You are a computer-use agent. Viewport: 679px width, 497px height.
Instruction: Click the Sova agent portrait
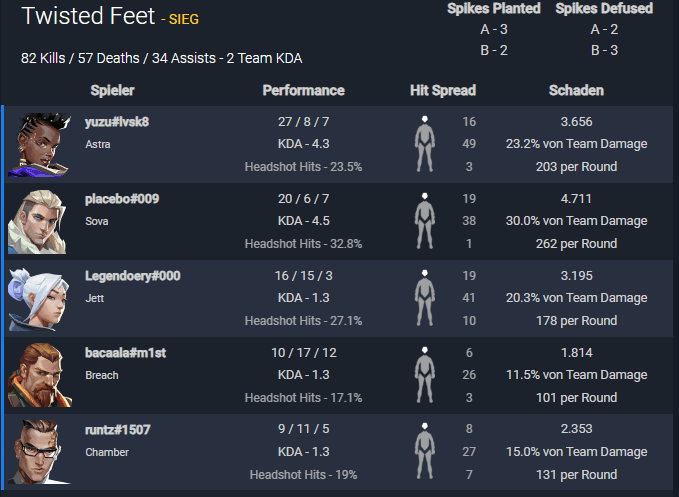click(x=37, y=222)
